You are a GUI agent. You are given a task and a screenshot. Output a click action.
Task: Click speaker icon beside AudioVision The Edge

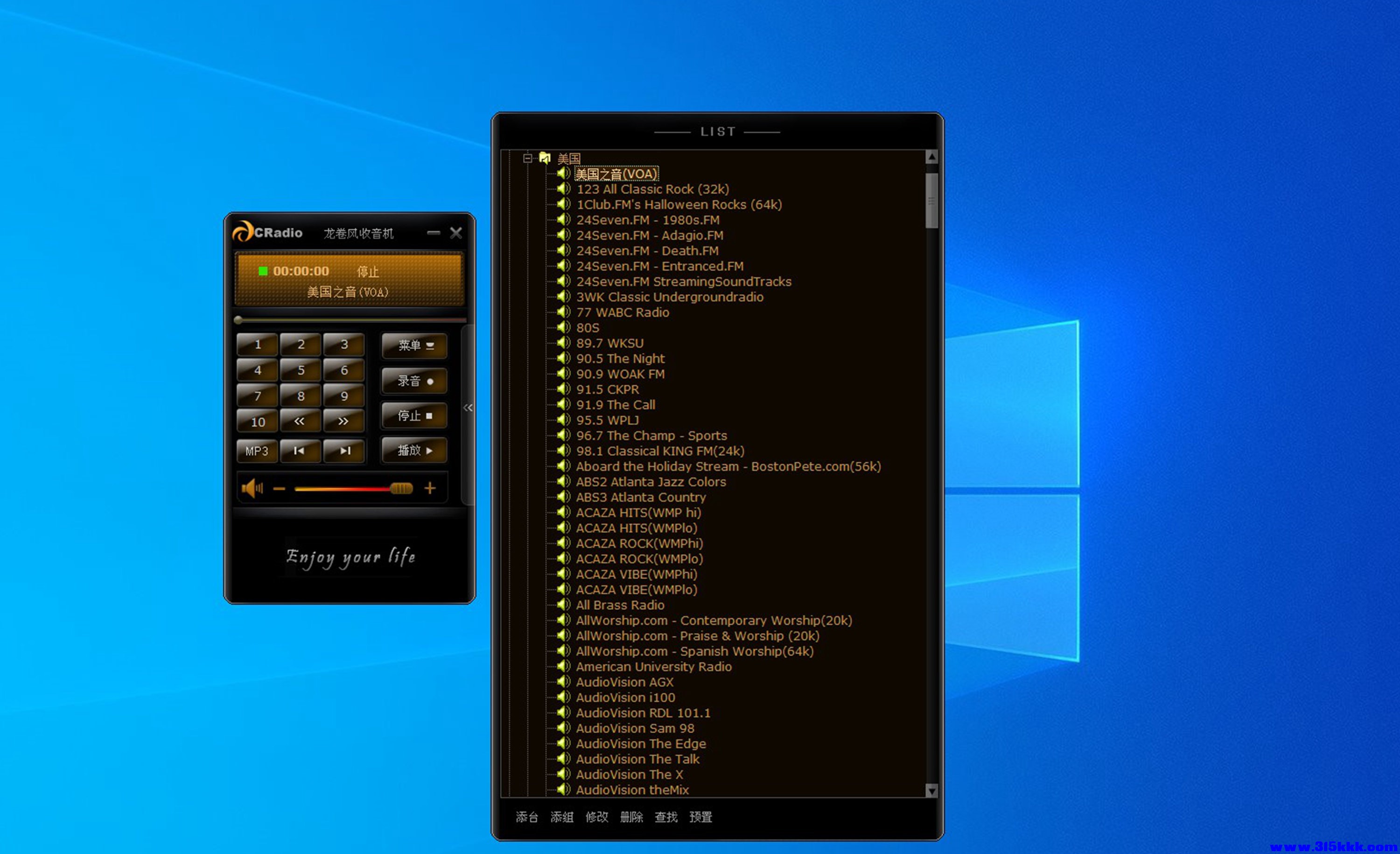point(563,743)
